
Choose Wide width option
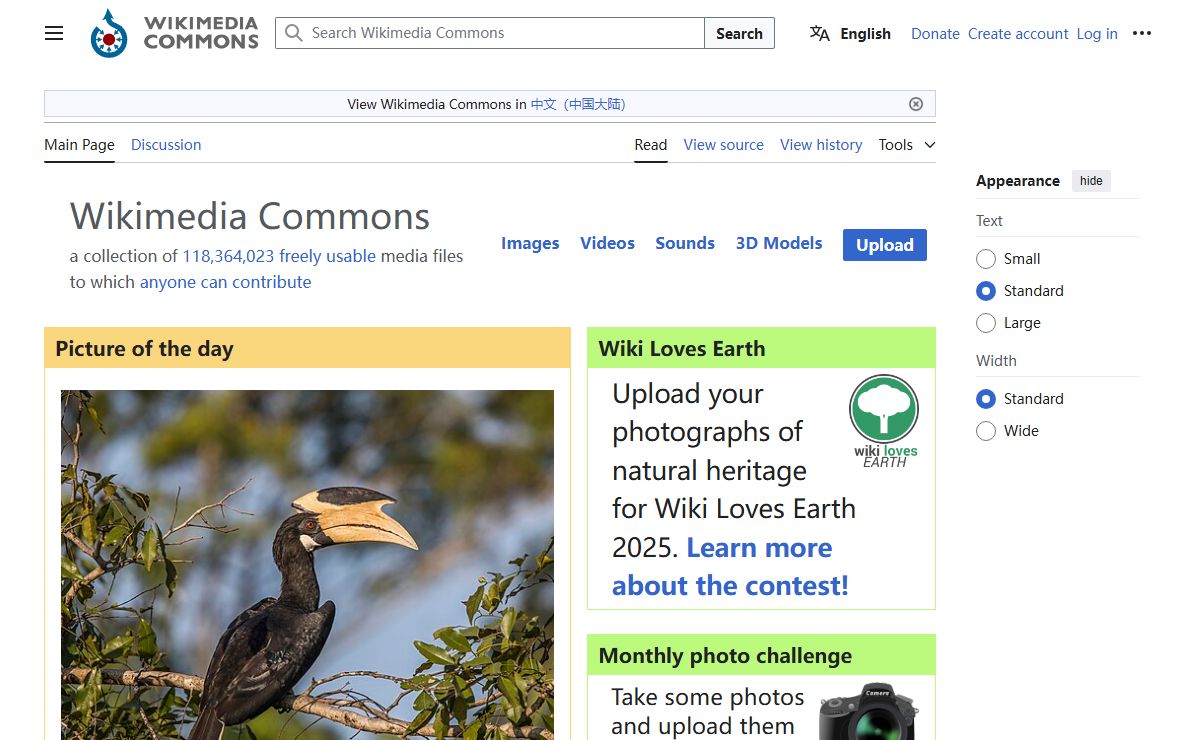(x=986, y=431)
